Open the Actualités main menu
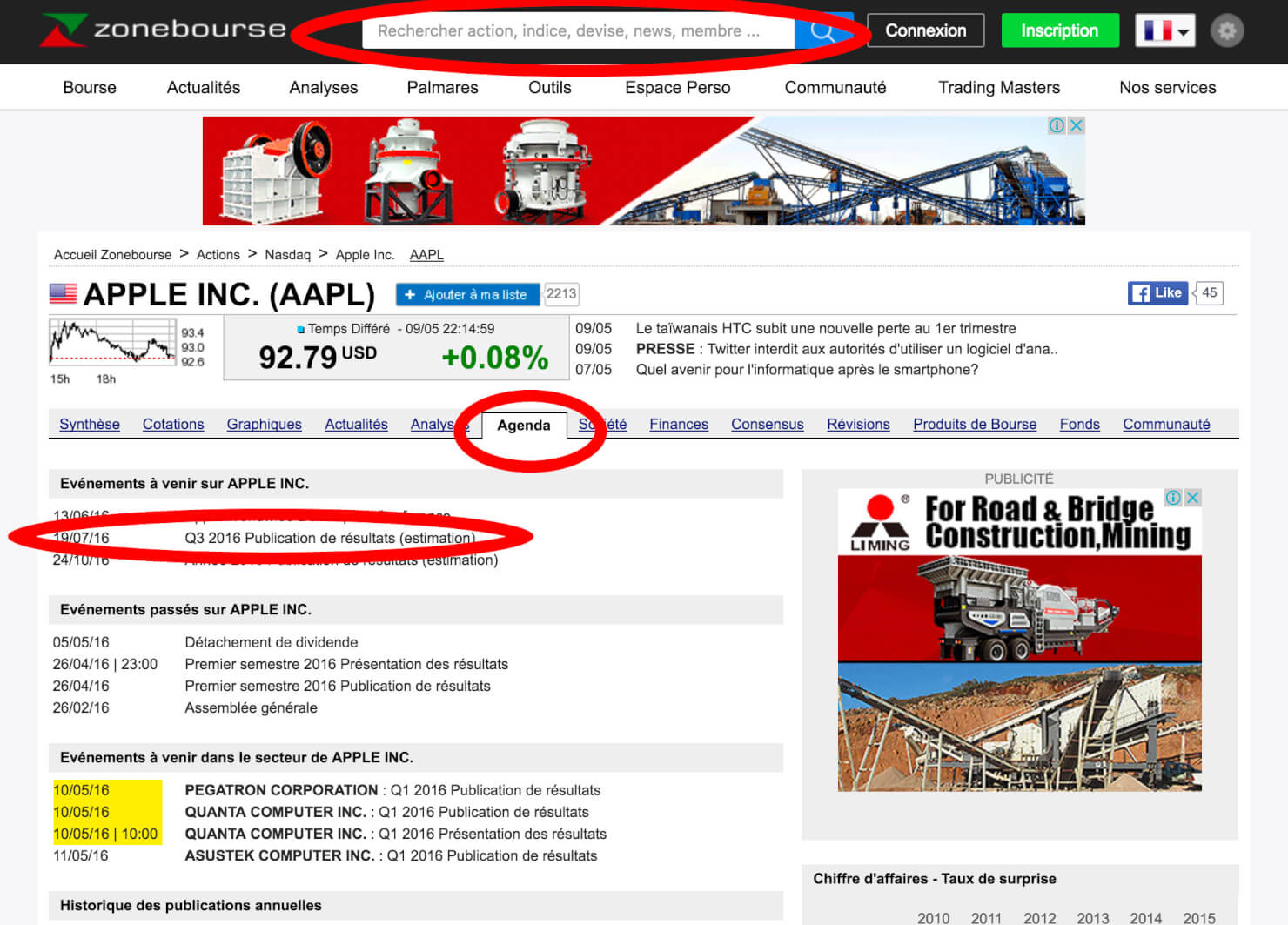 coord(204,87)
